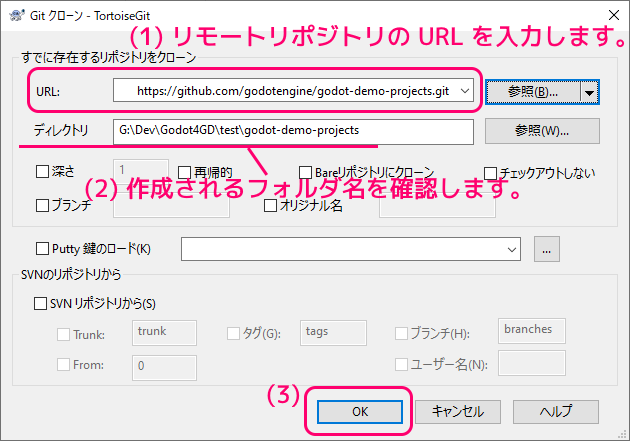
Task: Tick the SVN ブランチ(H): checkbox
Action: [x=401, y=333]
